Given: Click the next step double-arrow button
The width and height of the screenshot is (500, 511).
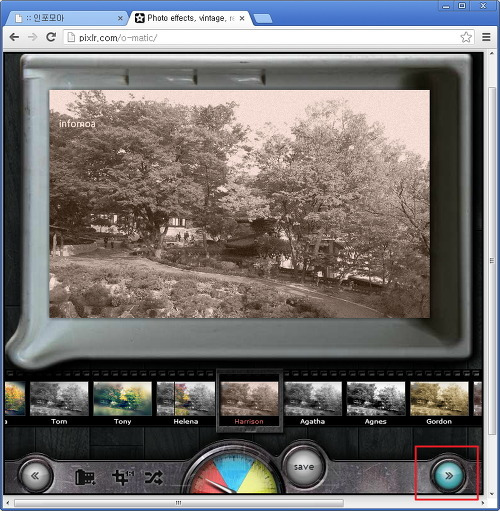Looking at the screenshot, I should point(448,475).
